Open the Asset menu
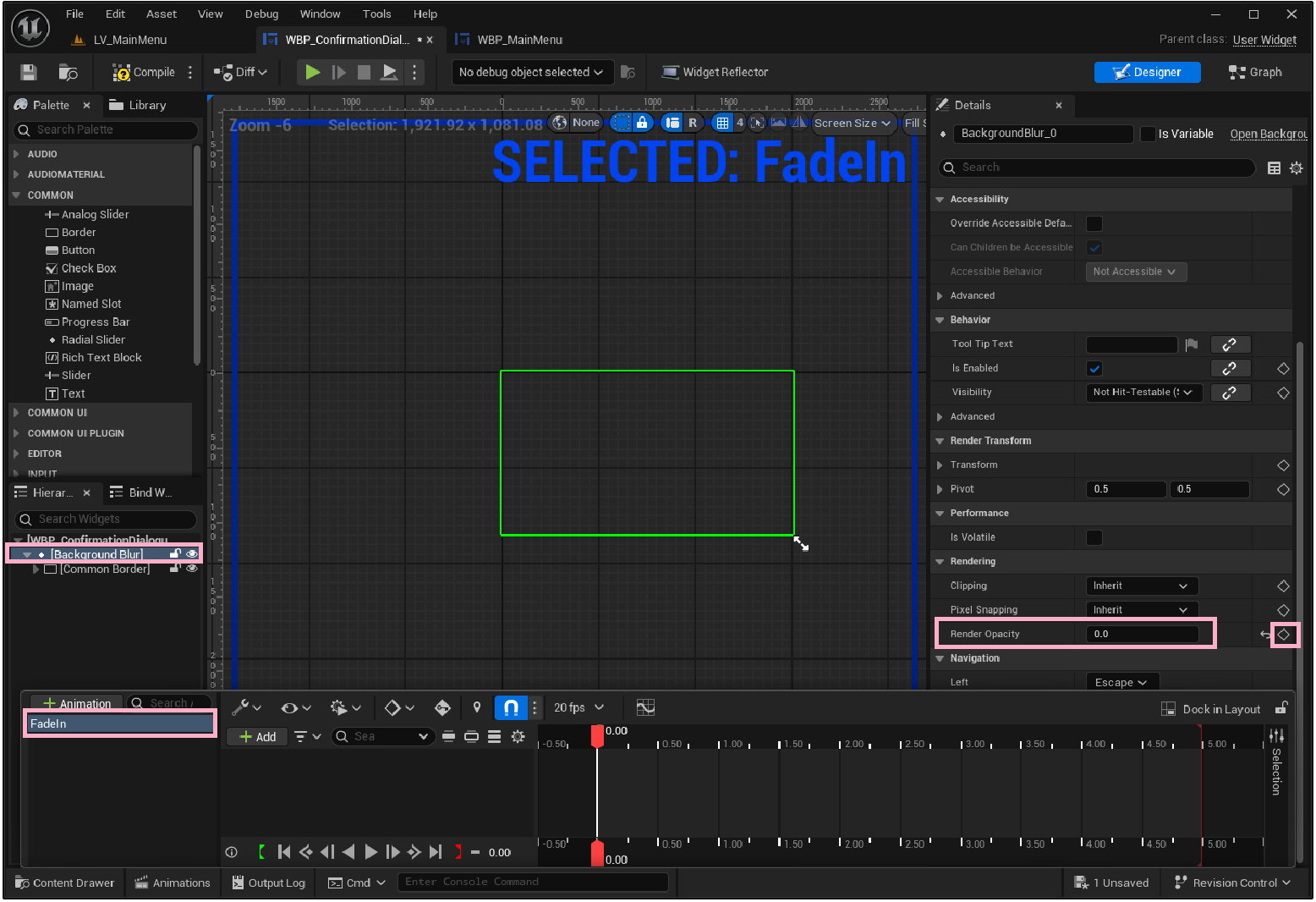 (162, 14)
